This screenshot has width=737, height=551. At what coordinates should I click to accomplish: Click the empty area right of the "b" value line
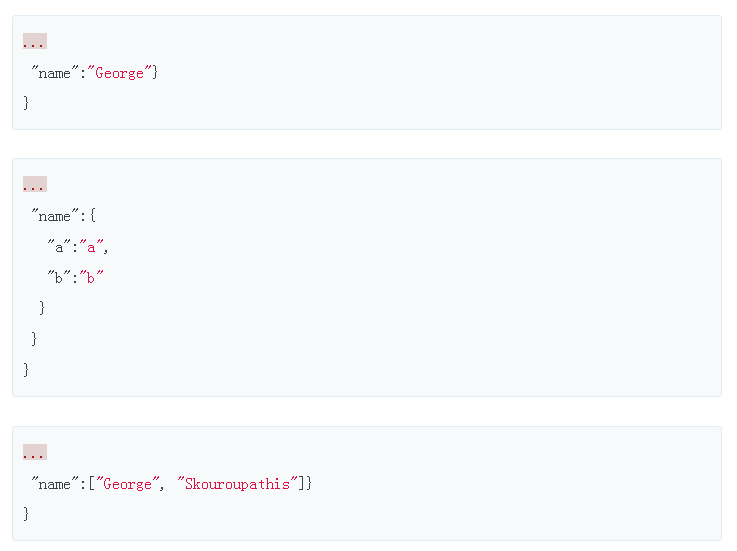(x=400, y=277)
